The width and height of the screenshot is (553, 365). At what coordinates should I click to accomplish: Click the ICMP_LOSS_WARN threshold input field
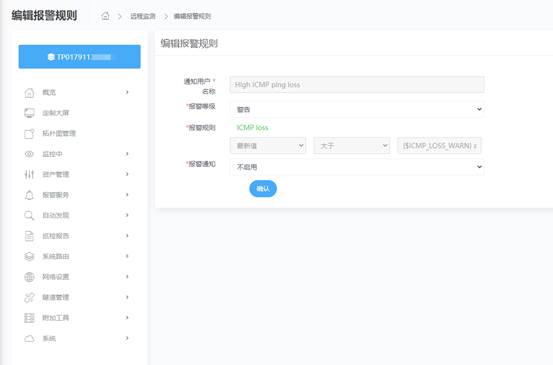click(x=439, y=146)
